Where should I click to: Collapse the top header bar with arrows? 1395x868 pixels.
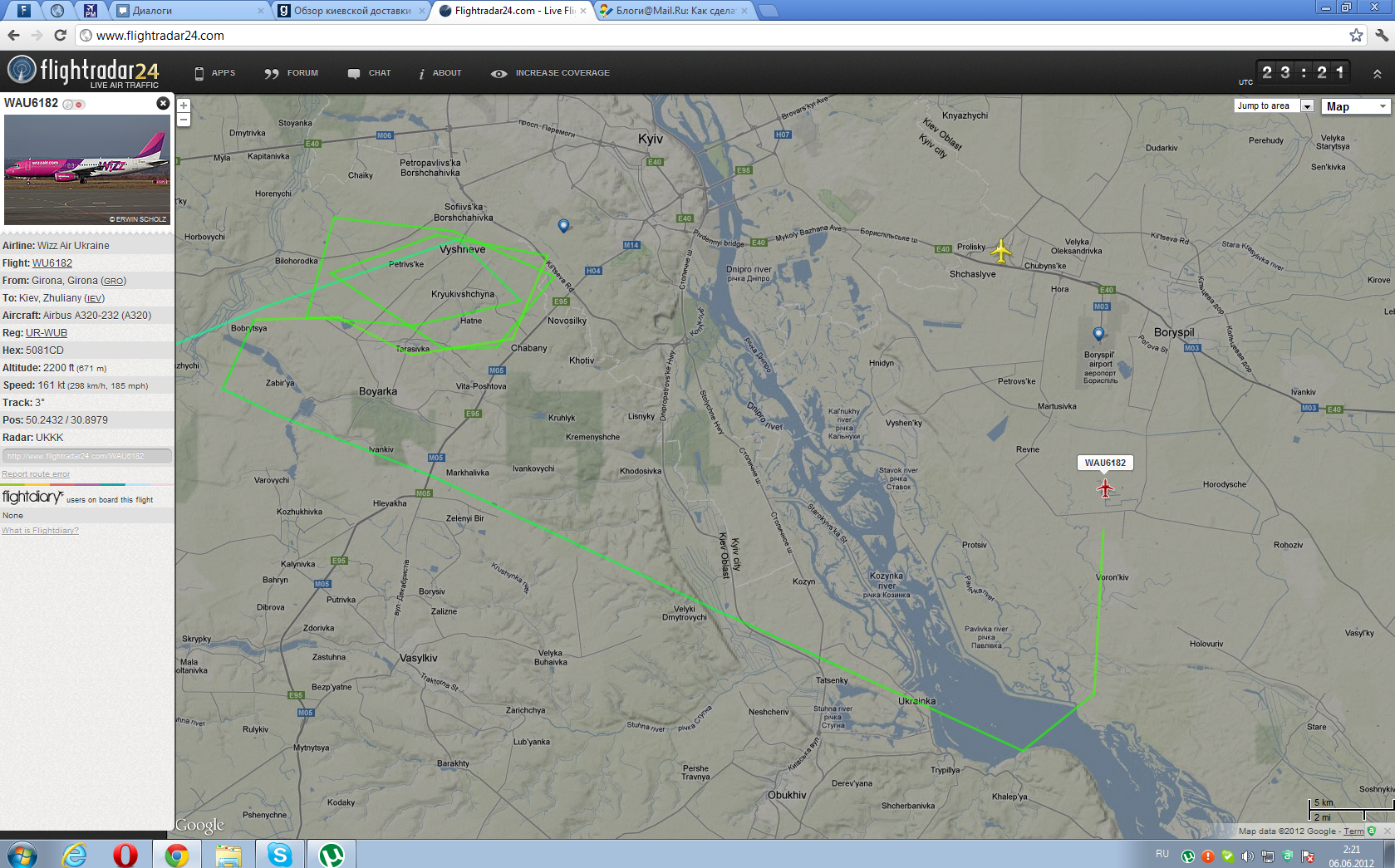click(x=1377, y=74)
